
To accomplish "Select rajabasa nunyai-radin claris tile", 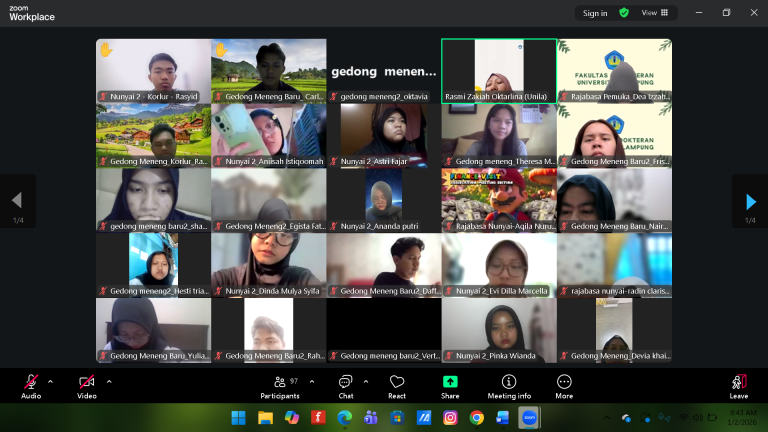I will tap(614, 265).
